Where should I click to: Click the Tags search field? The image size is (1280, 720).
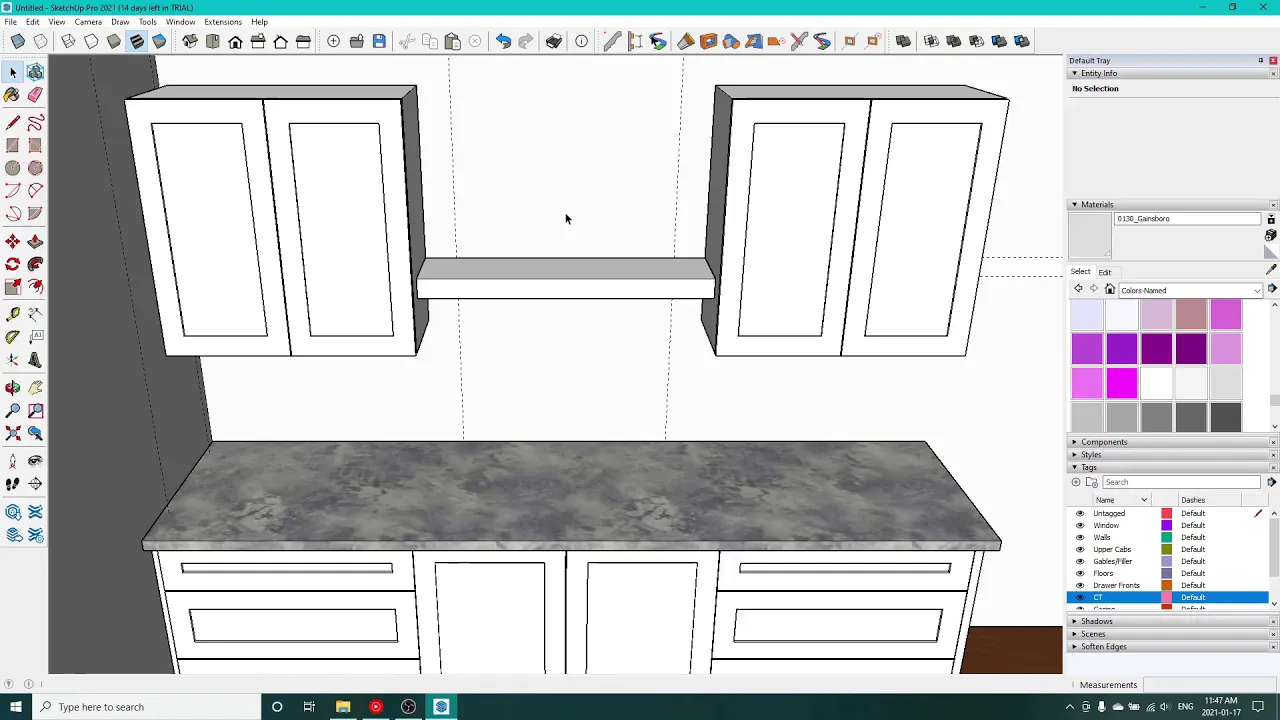1182,482
